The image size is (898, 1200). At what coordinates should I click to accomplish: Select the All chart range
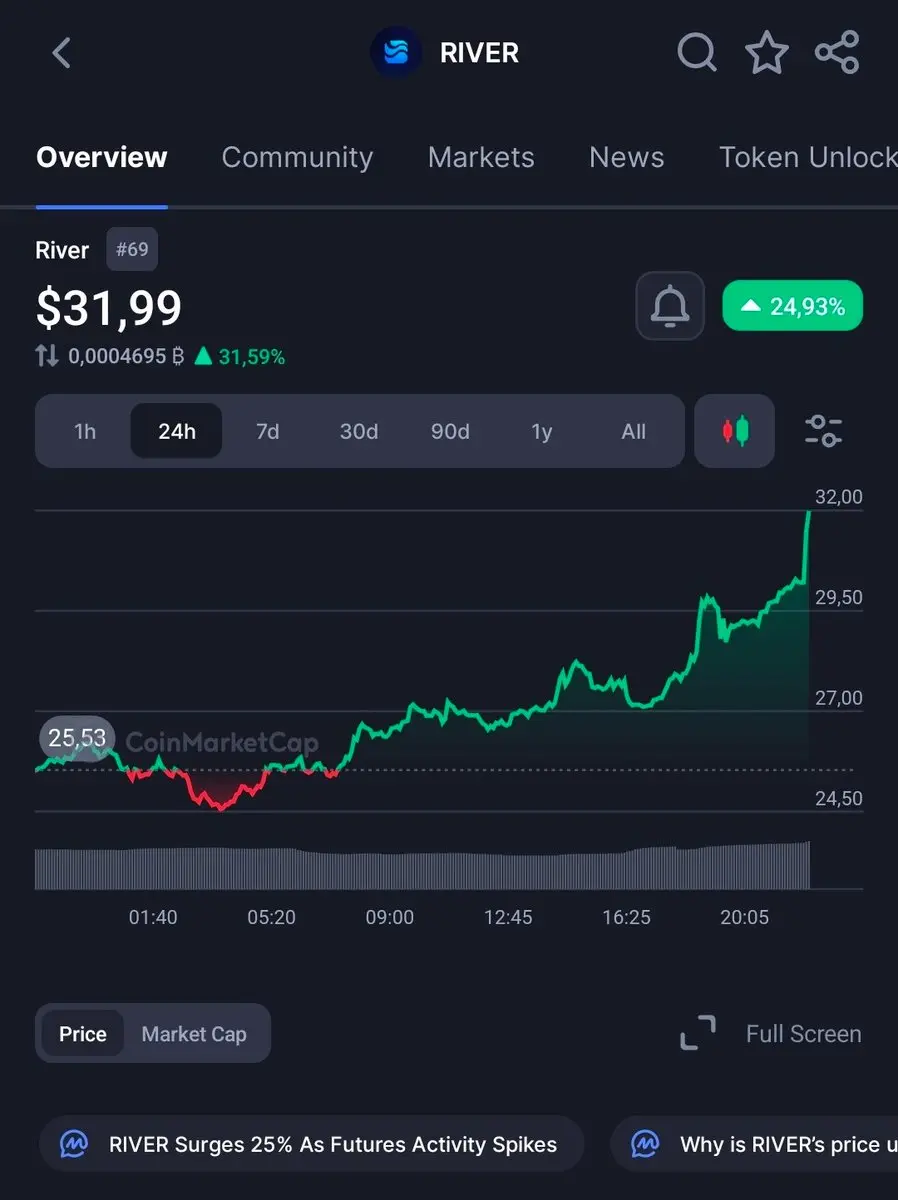point(634,431)
